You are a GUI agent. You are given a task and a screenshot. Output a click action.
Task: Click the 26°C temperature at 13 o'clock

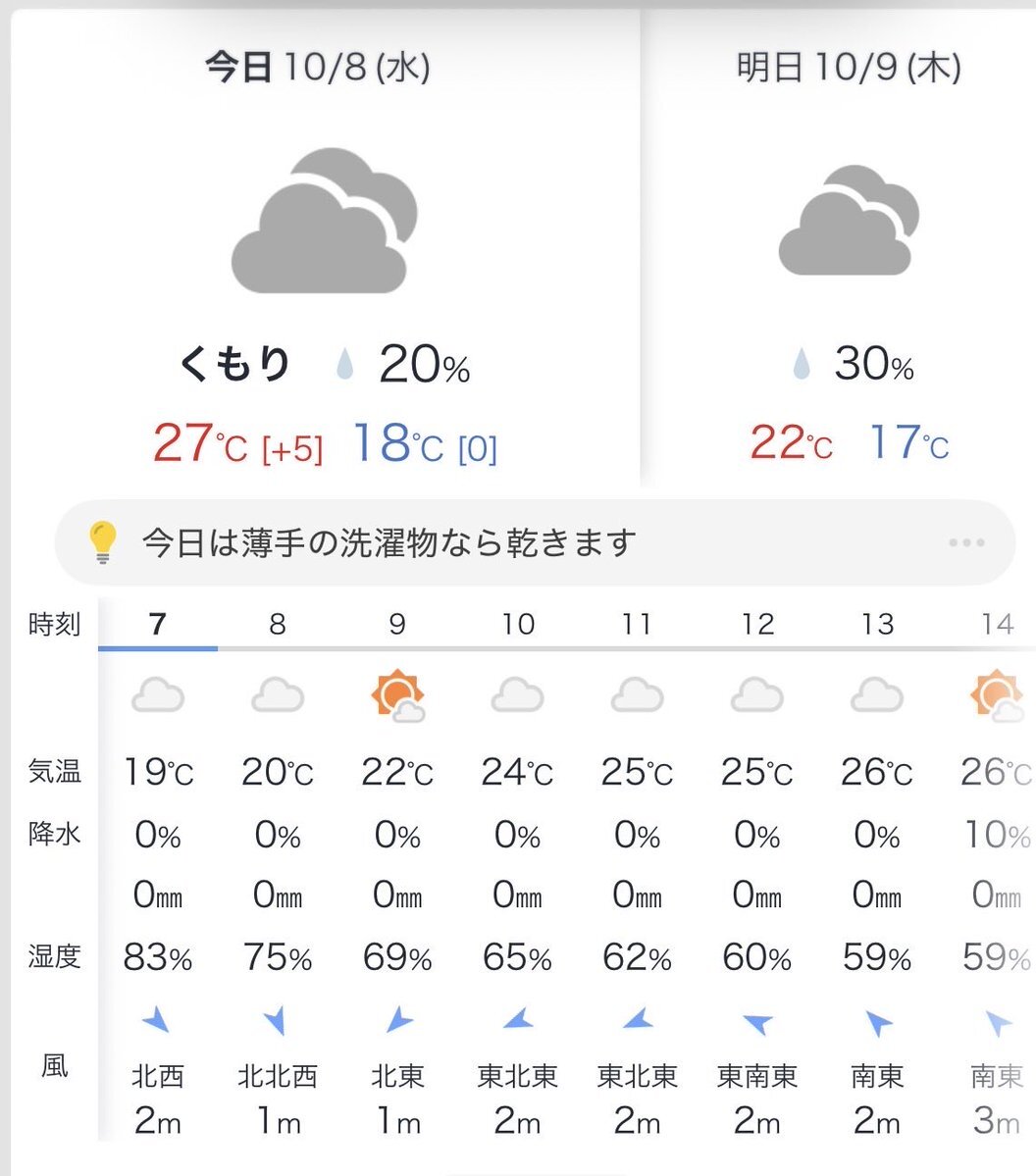[876, 773]
